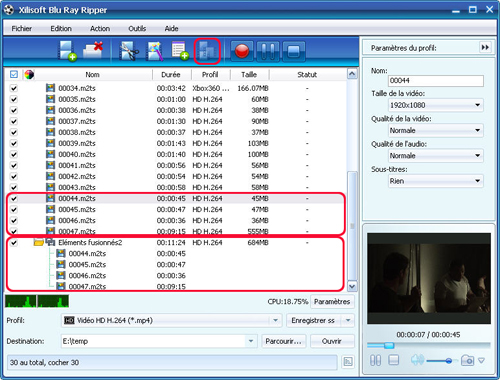Click the log icon beside the status bar

[x=348, y=362]
